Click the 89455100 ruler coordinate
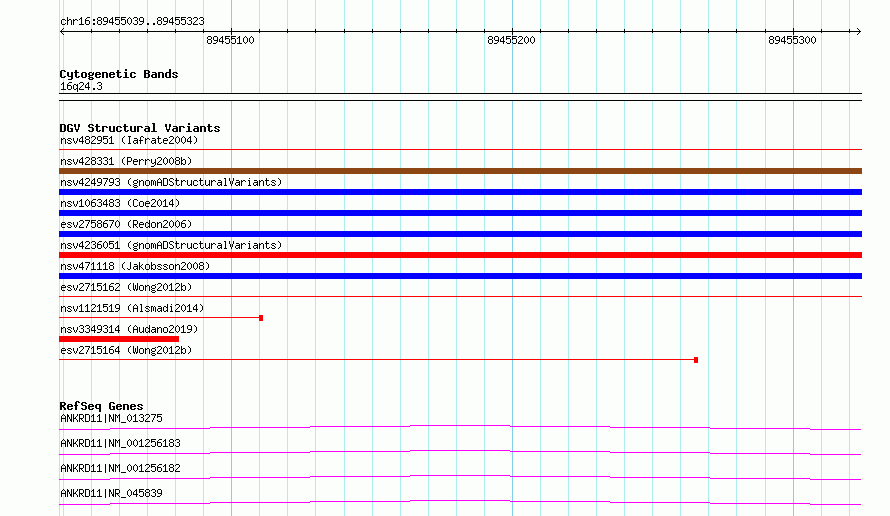890x516 pixels. coord(230,40)
